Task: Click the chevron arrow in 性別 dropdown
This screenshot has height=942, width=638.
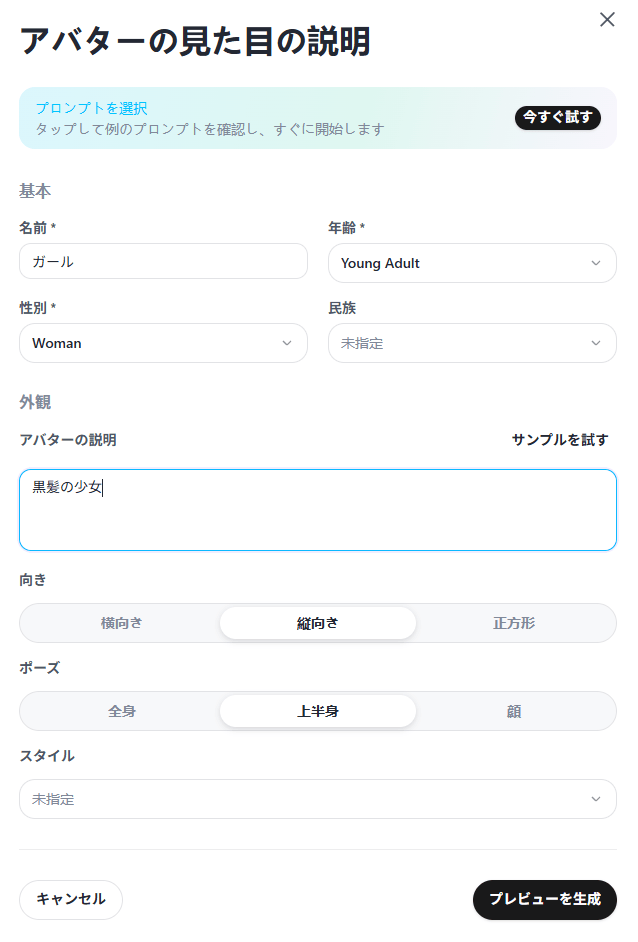Action: [287, 343]
